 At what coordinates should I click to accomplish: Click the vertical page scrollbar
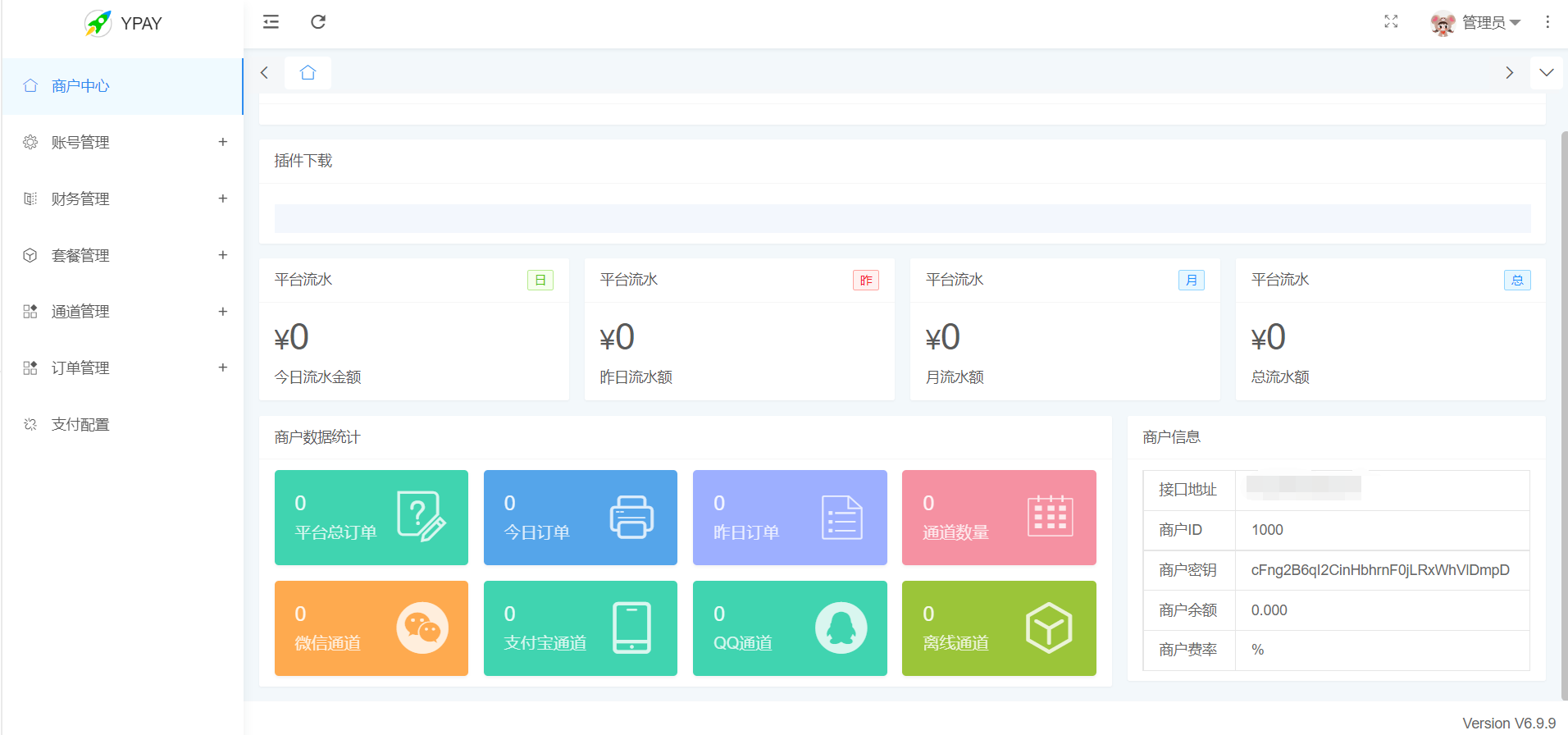click(x=1564, y=410)
